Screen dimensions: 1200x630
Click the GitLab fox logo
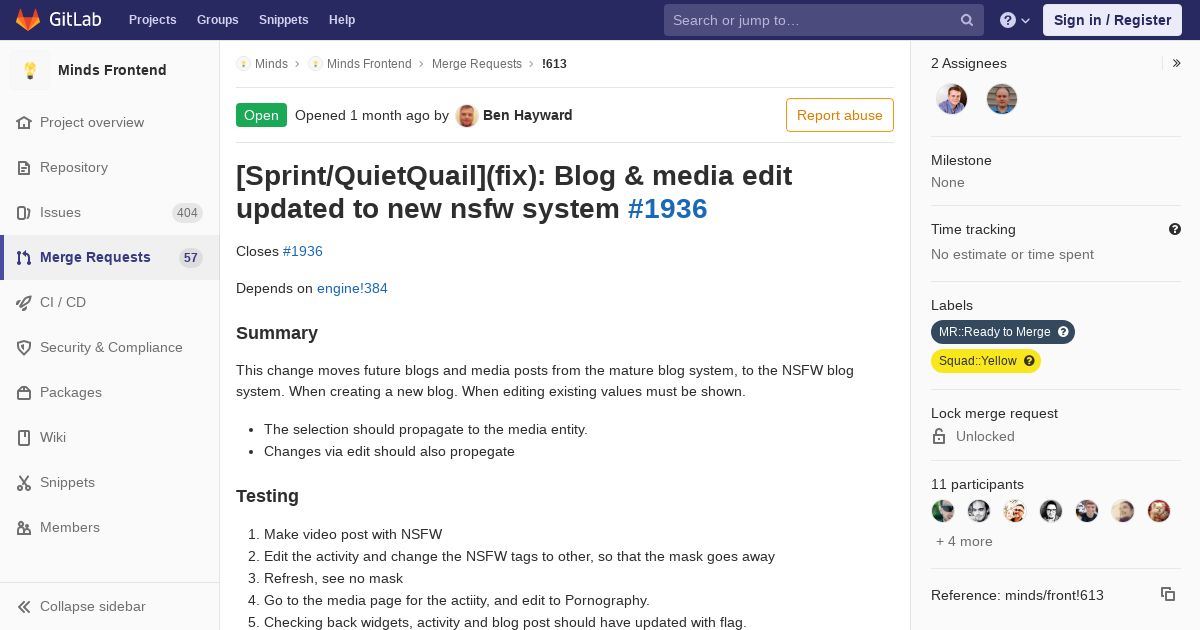tap(28, 20)
